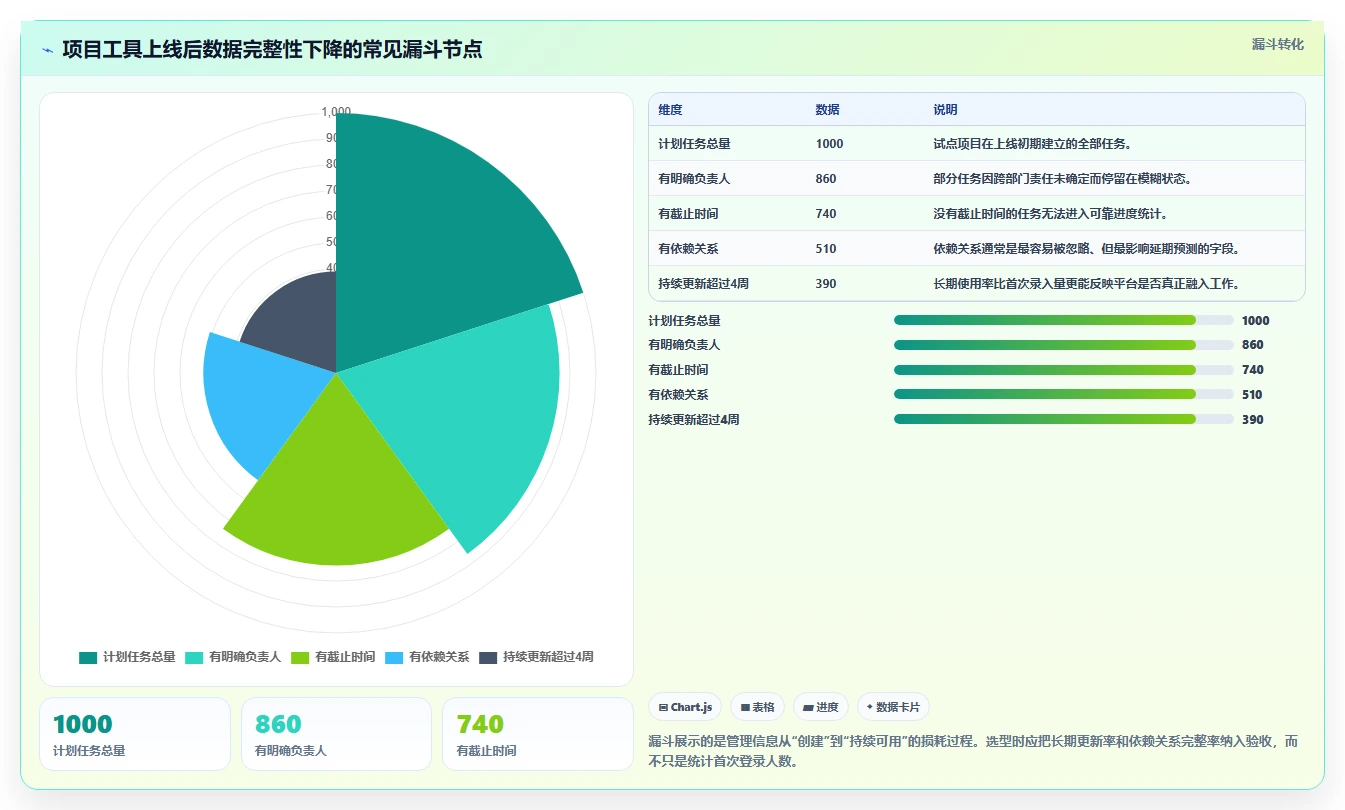The image size is (1345, 810).
Task: Click the page title 项目工具上线后数据完整性下降
Action: point(272,49)
